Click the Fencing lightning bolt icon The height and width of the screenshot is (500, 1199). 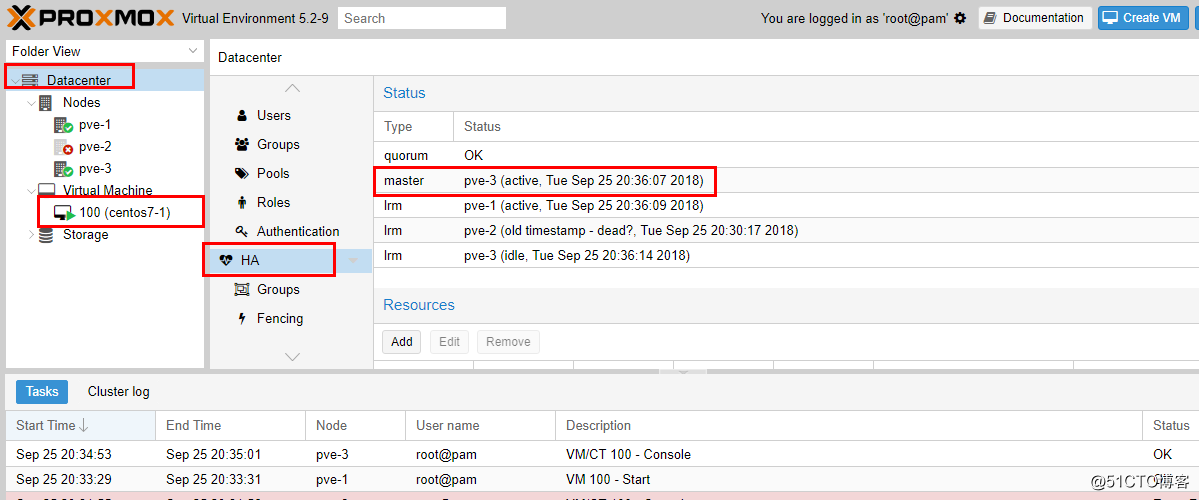pyautogui.click(x=242, y=319)
